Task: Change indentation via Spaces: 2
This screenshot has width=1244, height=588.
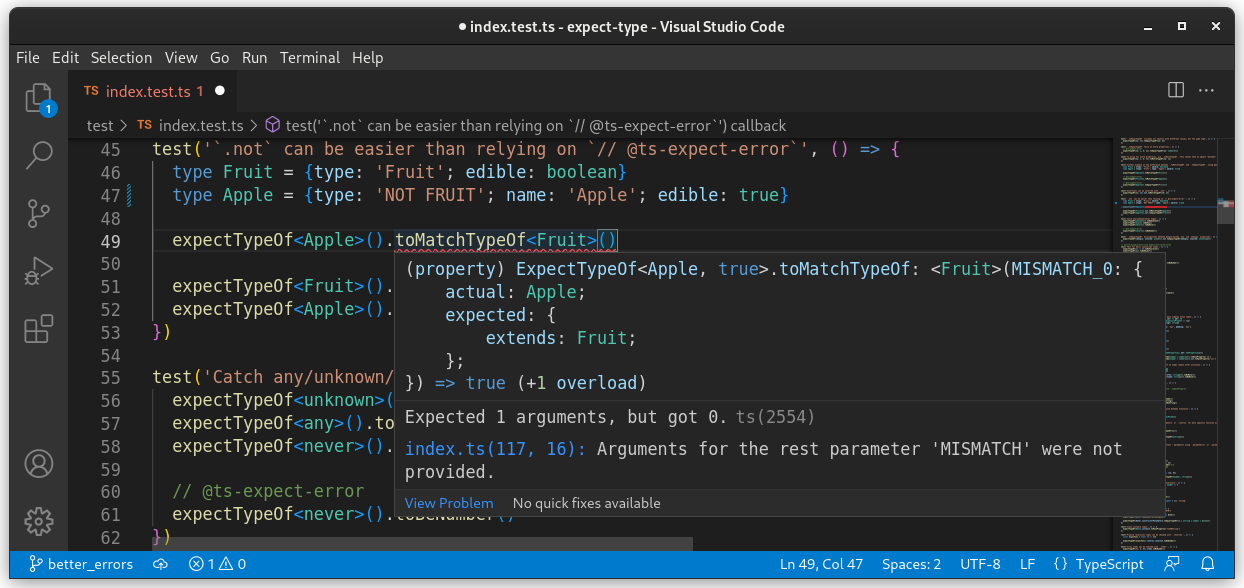Action: (x=911, y=564)
